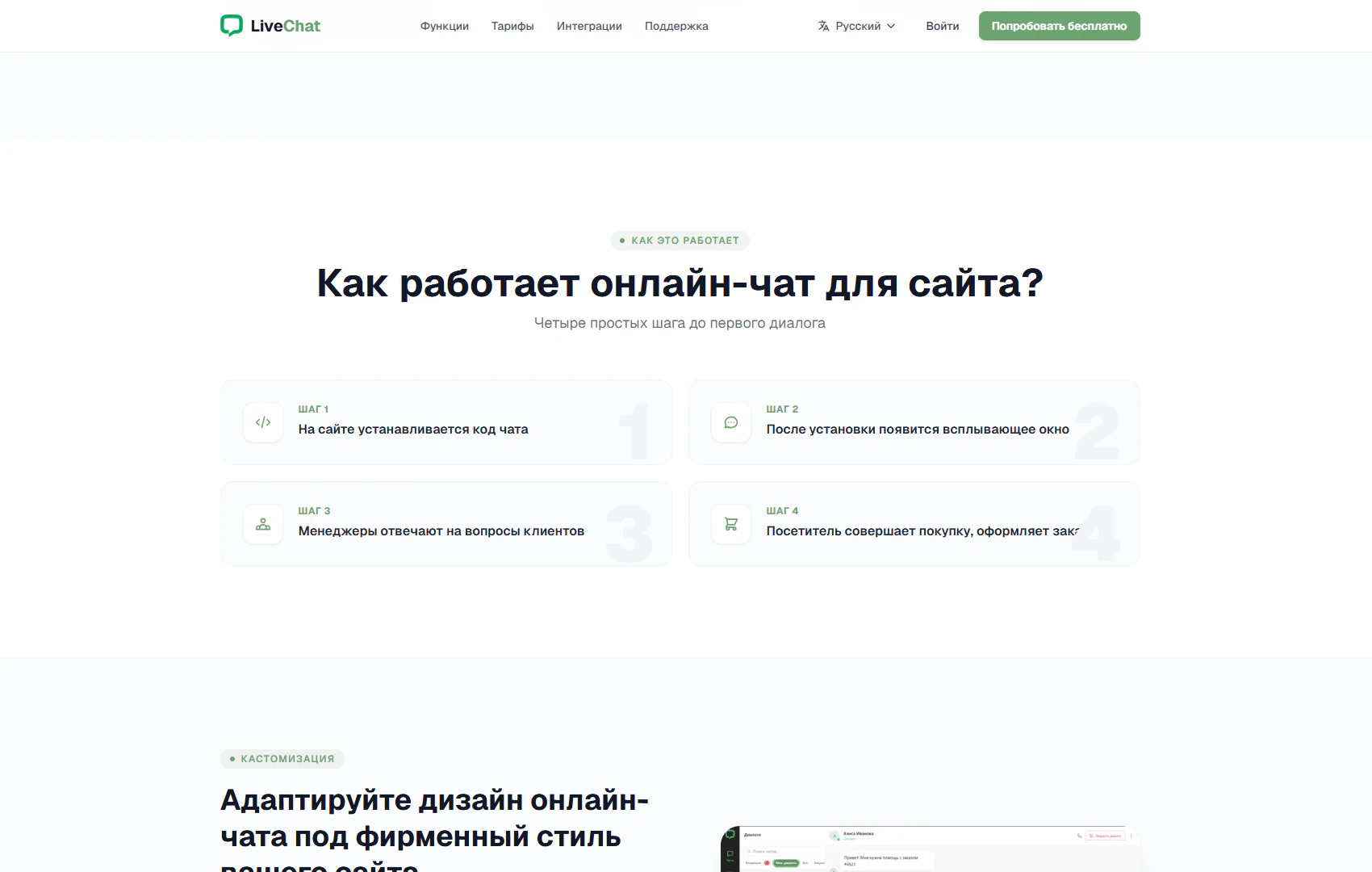Expand the language dropdown chevron
This screenshot has height=872, width=1372.
tap(891, 26)
